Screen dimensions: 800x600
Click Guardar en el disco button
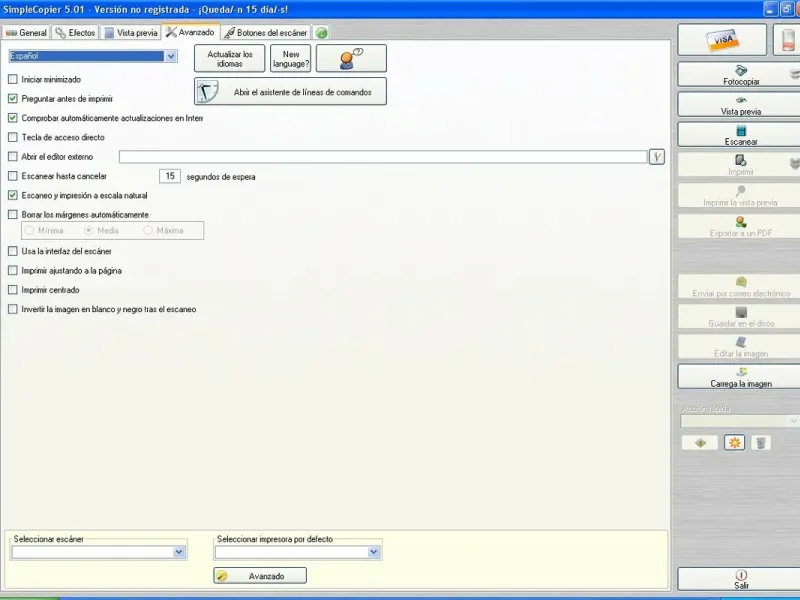click(741, 317)
